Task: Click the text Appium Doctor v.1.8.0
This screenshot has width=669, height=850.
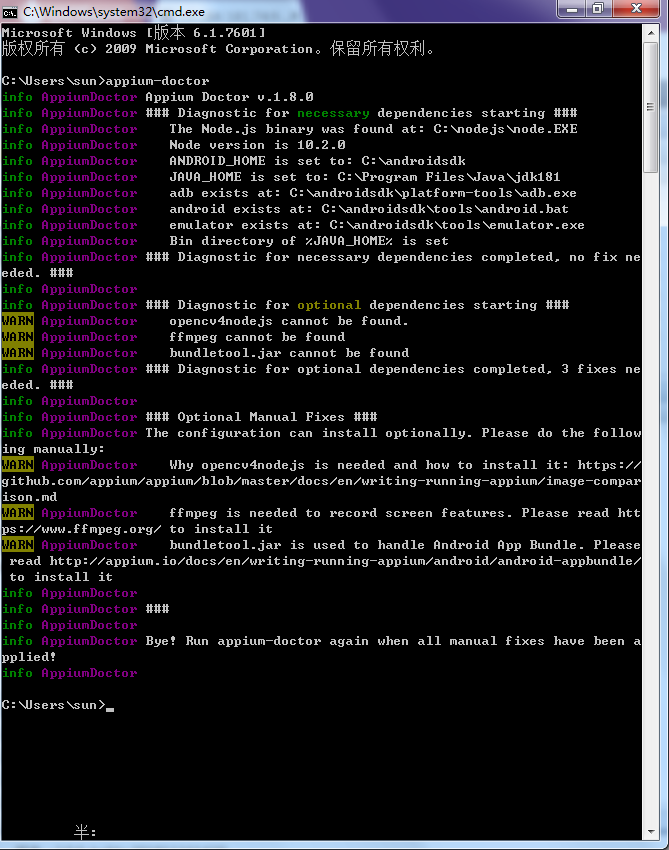Action: click(x=229, y=97)
